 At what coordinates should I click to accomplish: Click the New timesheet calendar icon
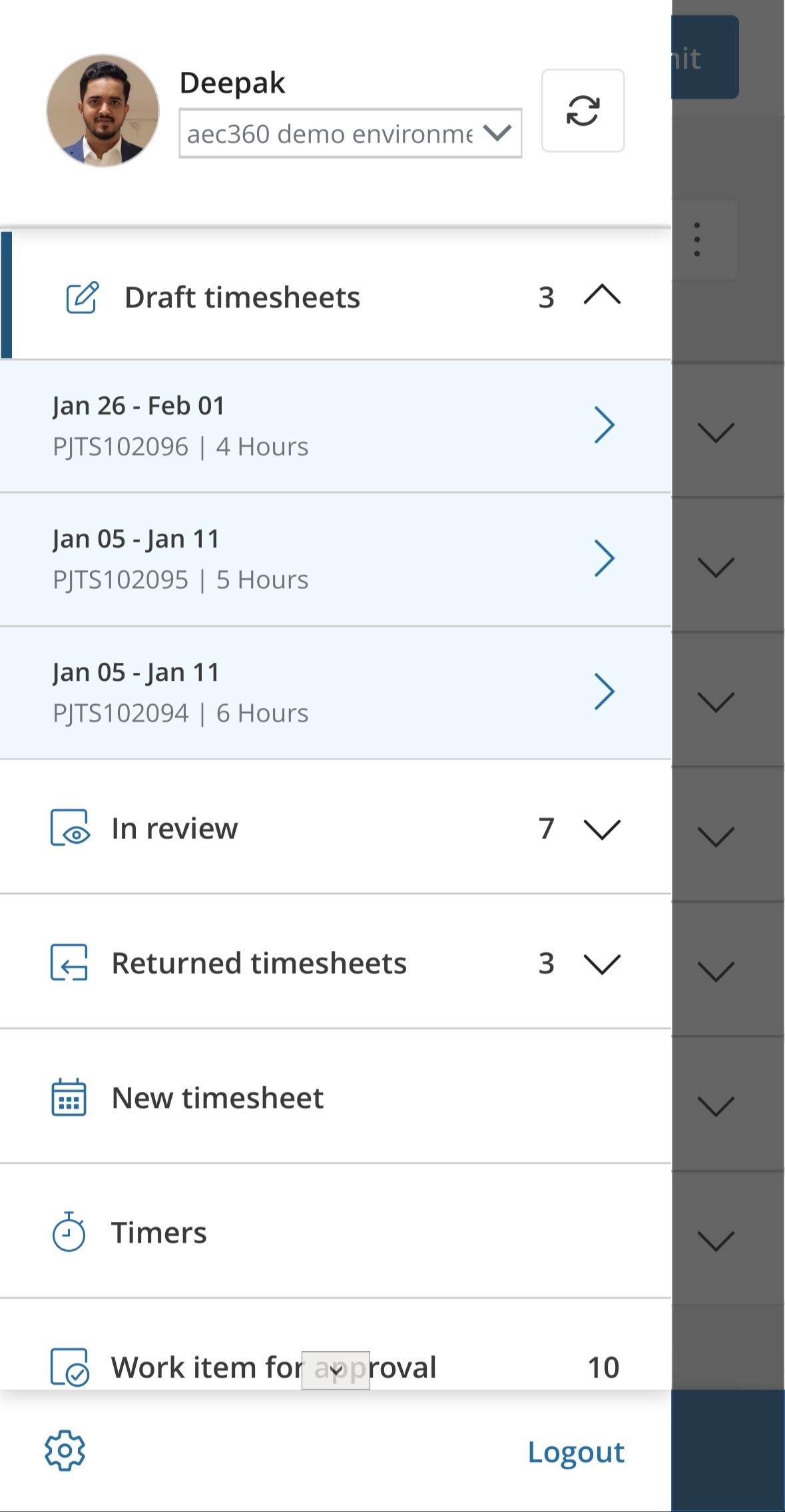coord(69,1098)
